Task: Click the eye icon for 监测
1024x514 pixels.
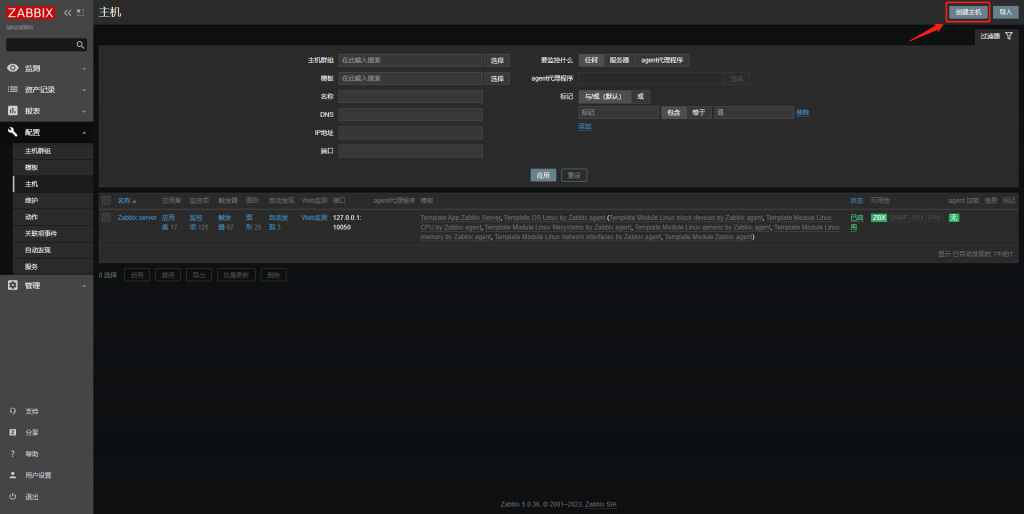Action: [x=12, y=68]
